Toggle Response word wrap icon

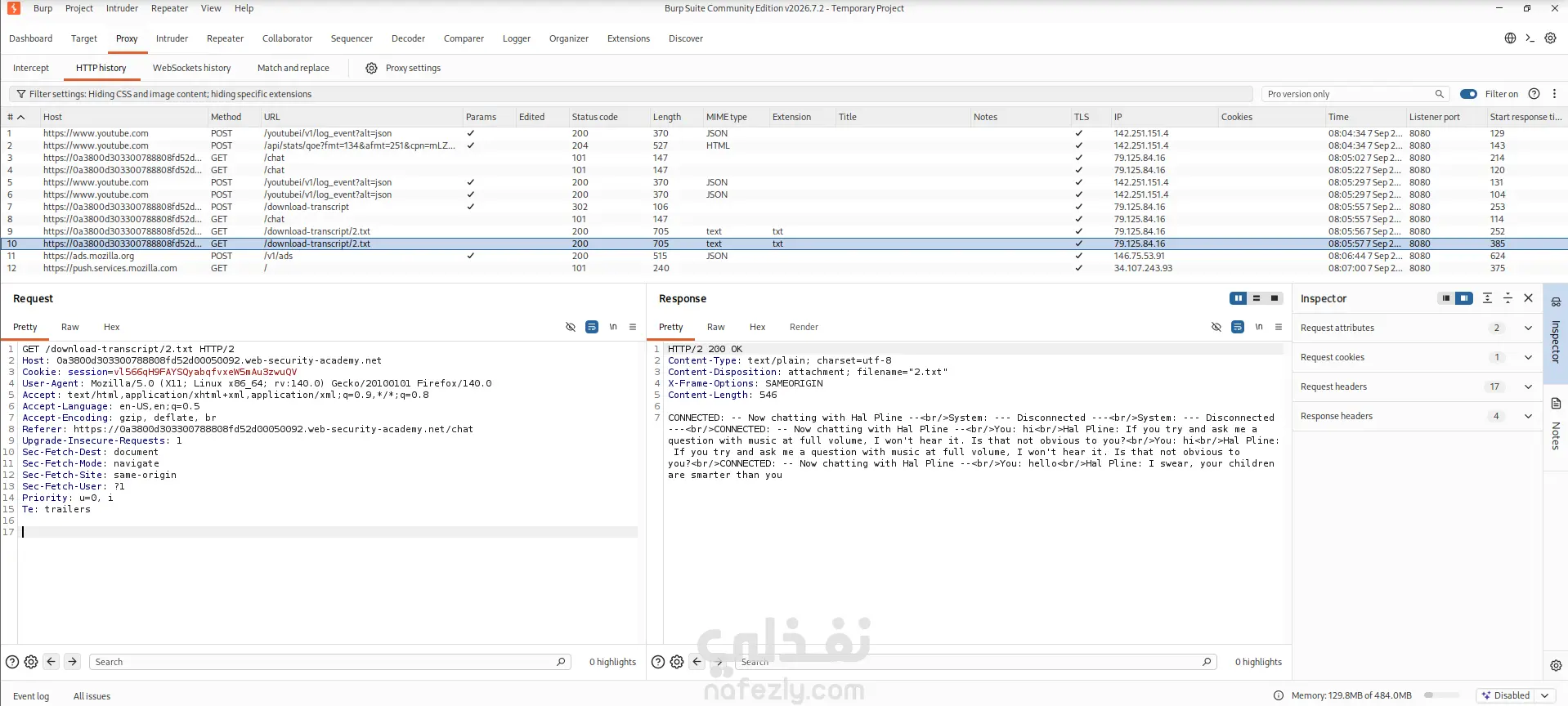[1238, 327]
